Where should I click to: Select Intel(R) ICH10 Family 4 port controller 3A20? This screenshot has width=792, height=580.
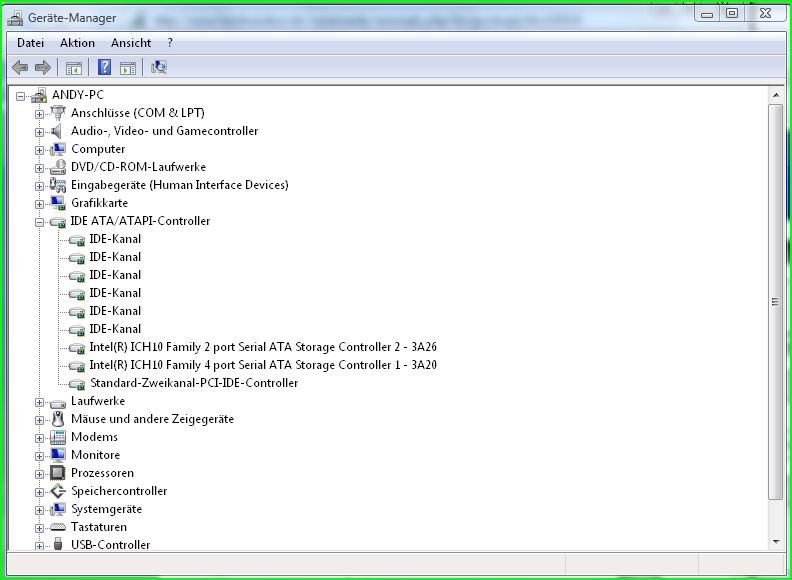263,365
